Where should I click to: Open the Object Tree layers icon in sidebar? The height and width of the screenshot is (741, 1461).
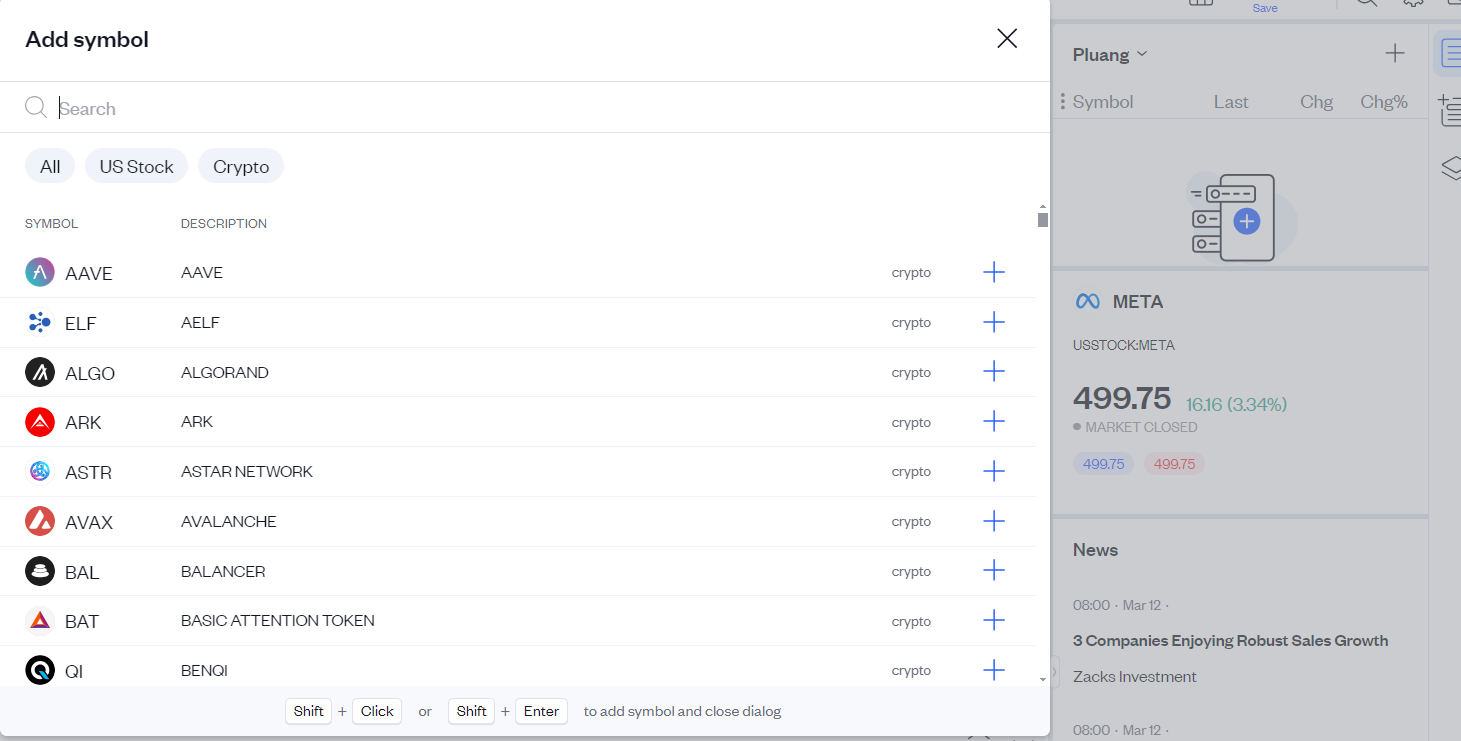pyautogui.click(x=1451, y=168)
